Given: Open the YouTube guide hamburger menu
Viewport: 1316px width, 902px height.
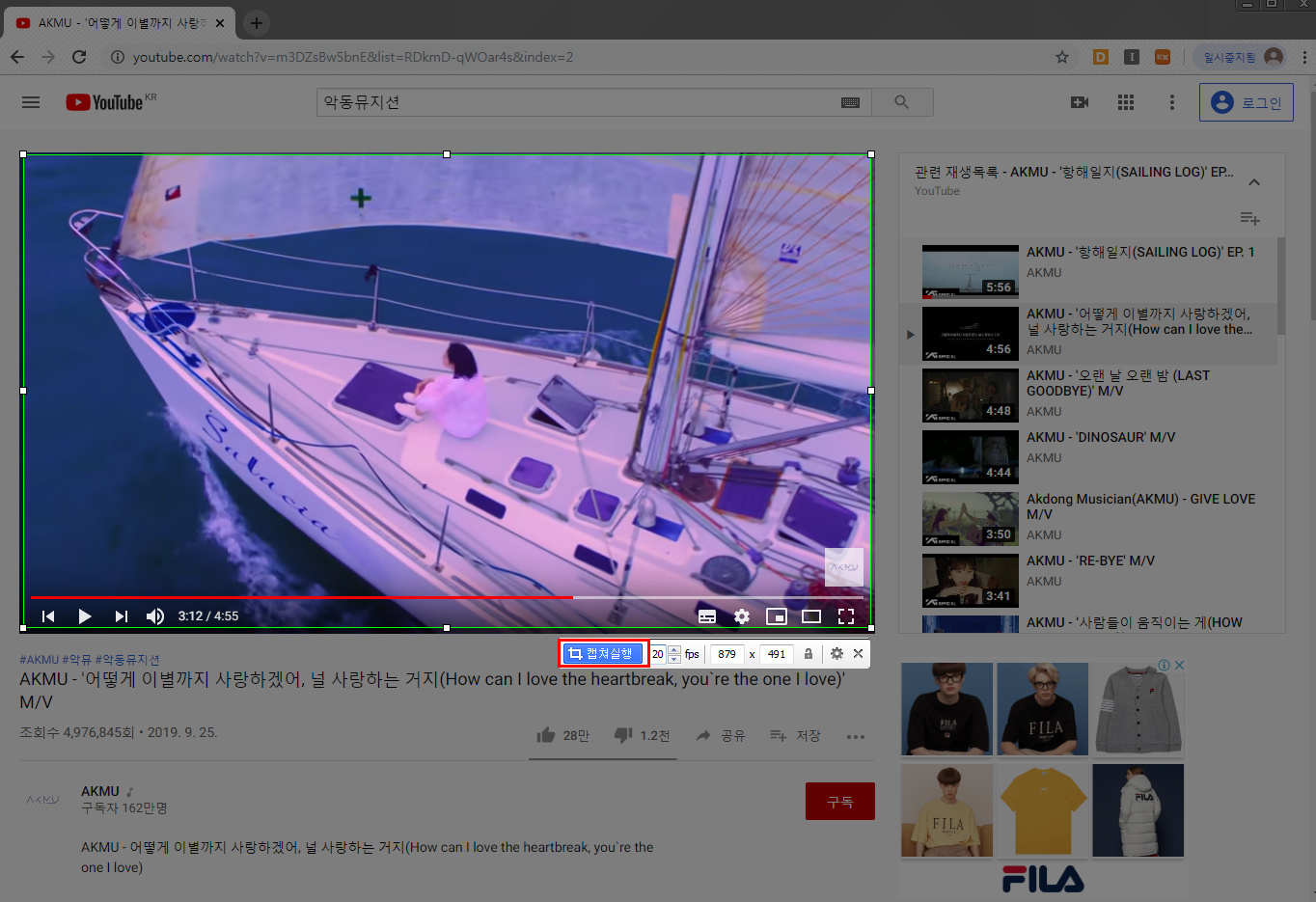Looking at the screenshot, I should pos(31,102).
